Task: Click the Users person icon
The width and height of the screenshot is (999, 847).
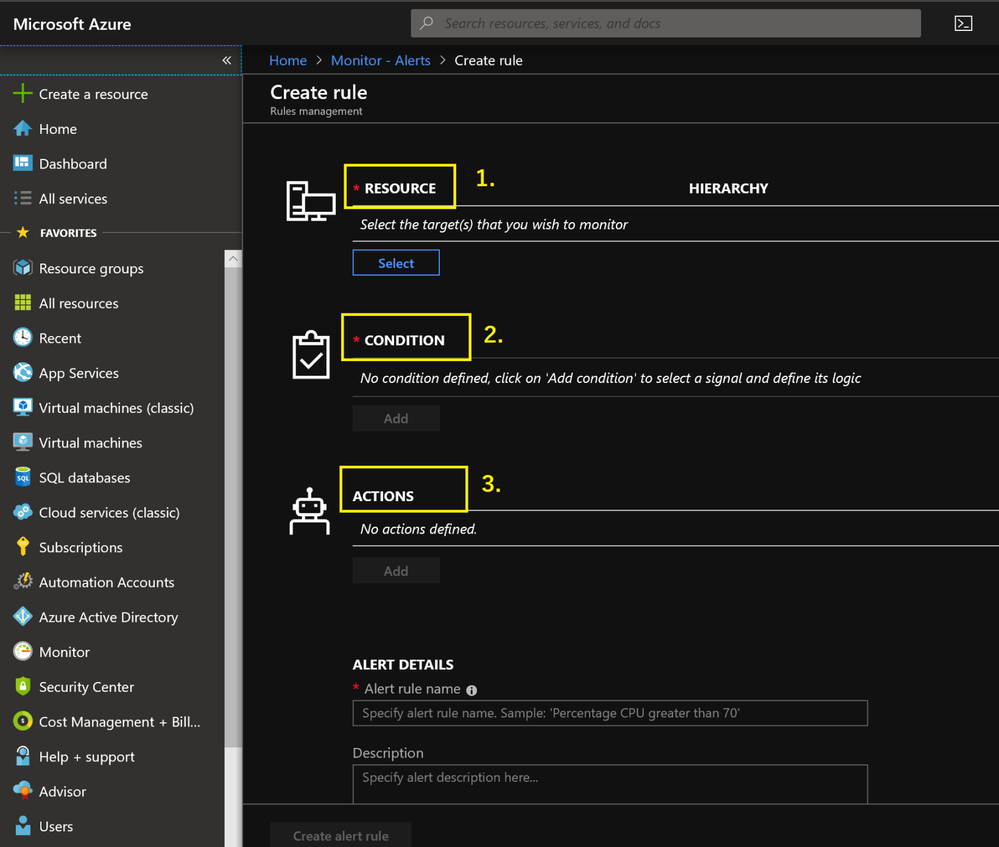Action: point(22,825)
